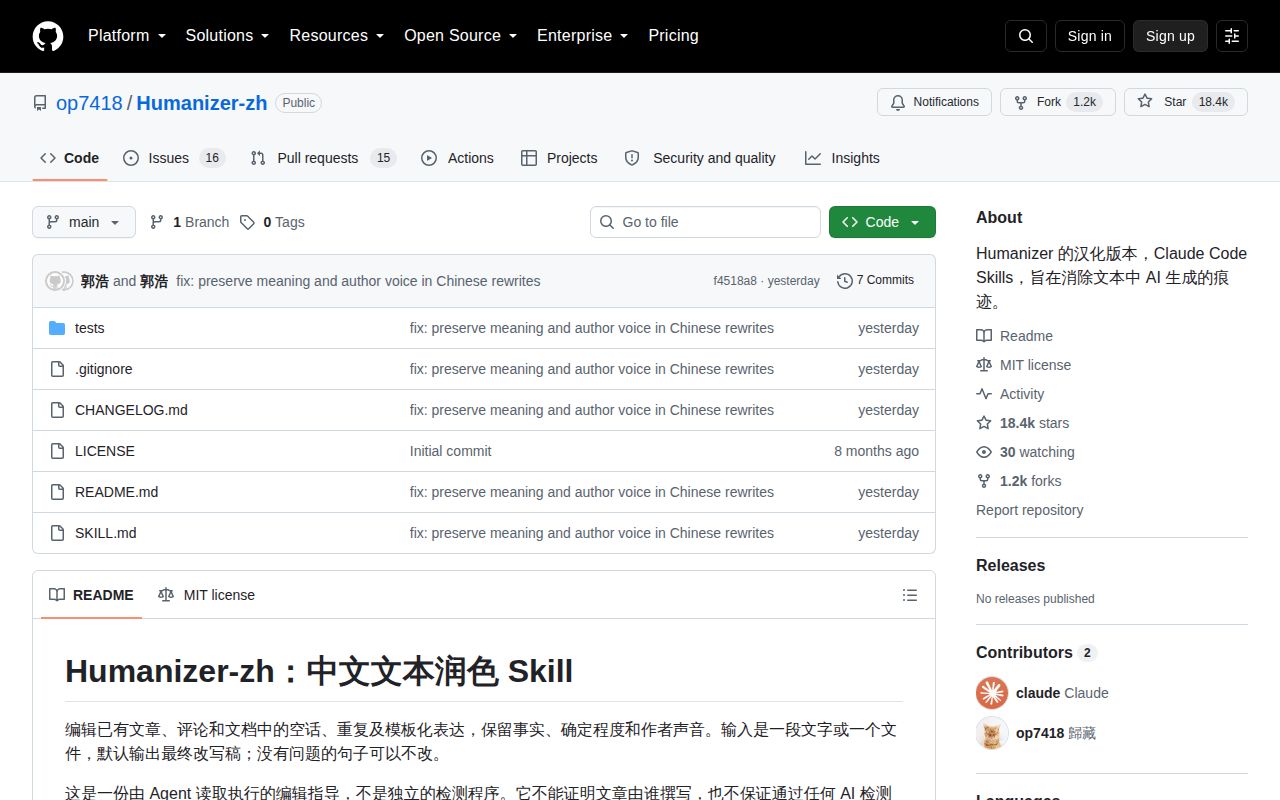Viewport: 1280px width, 800px height.
Task: Switch to the Projects tab
Action: 559,158
